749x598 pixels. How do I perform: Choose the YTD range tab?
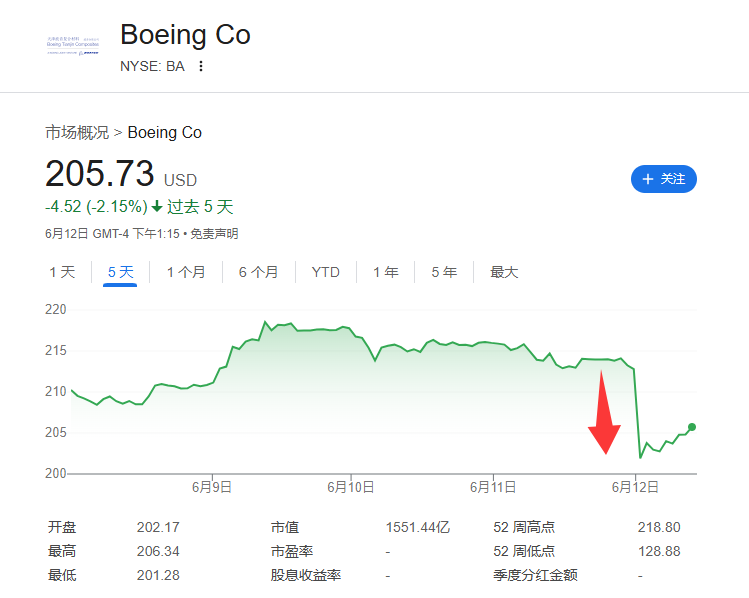tap(326, 272)
